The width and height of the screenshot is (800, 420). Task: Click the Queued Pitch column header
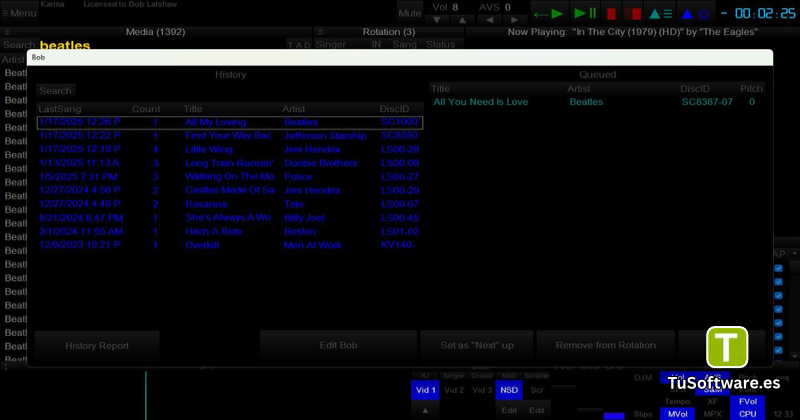pos(751,88)
